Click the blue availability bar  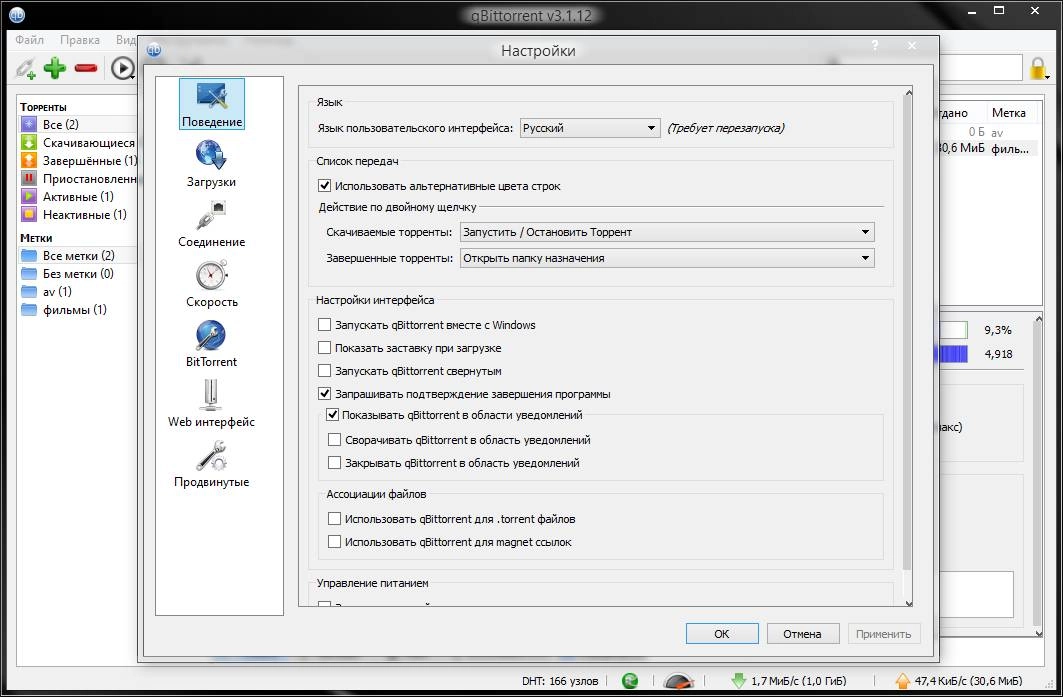click(x=952, y=354)
